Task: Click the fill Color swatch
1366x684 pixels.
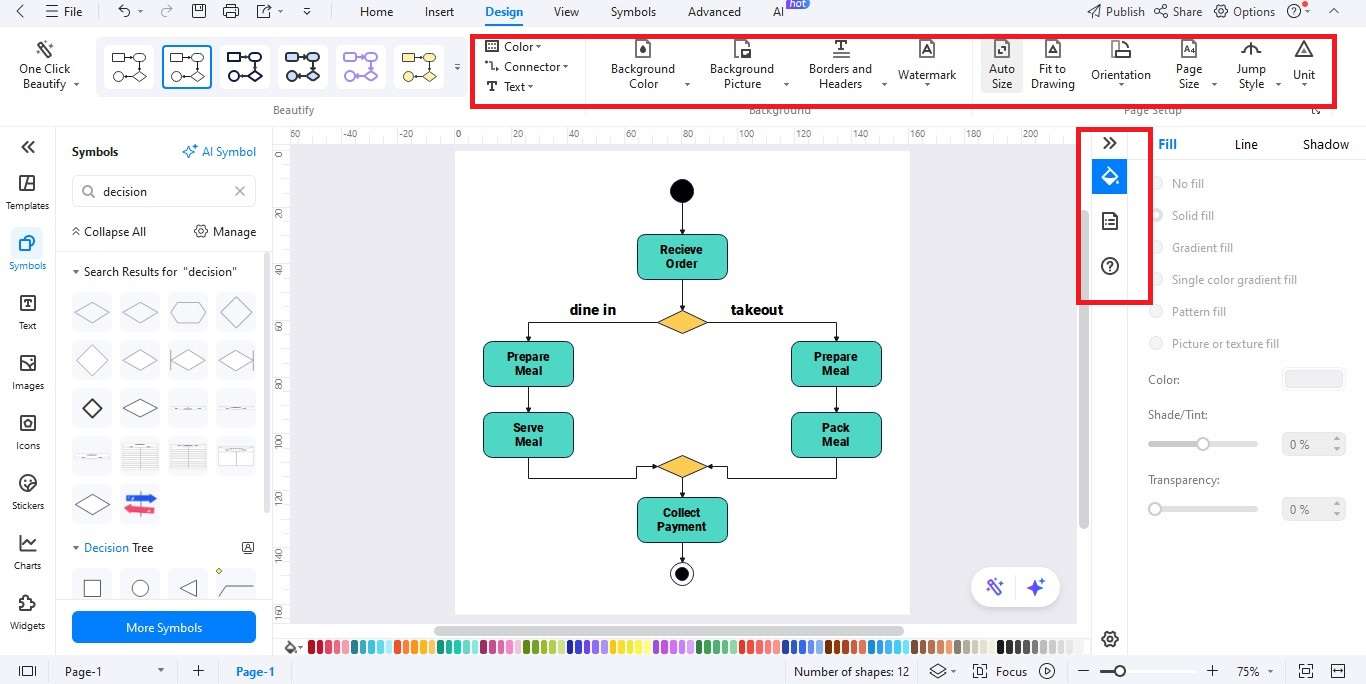Action: point(1313,379)
